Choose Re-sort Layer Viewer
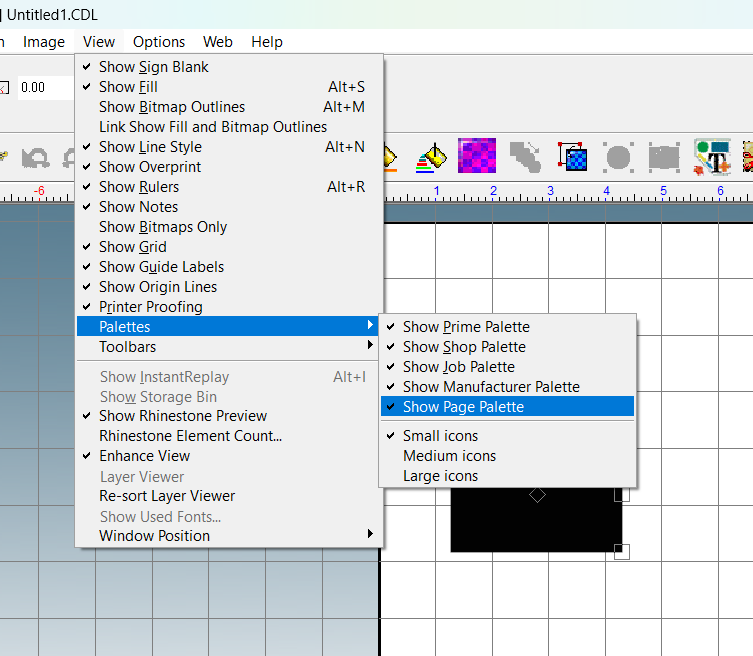 (x=229, y=496)
